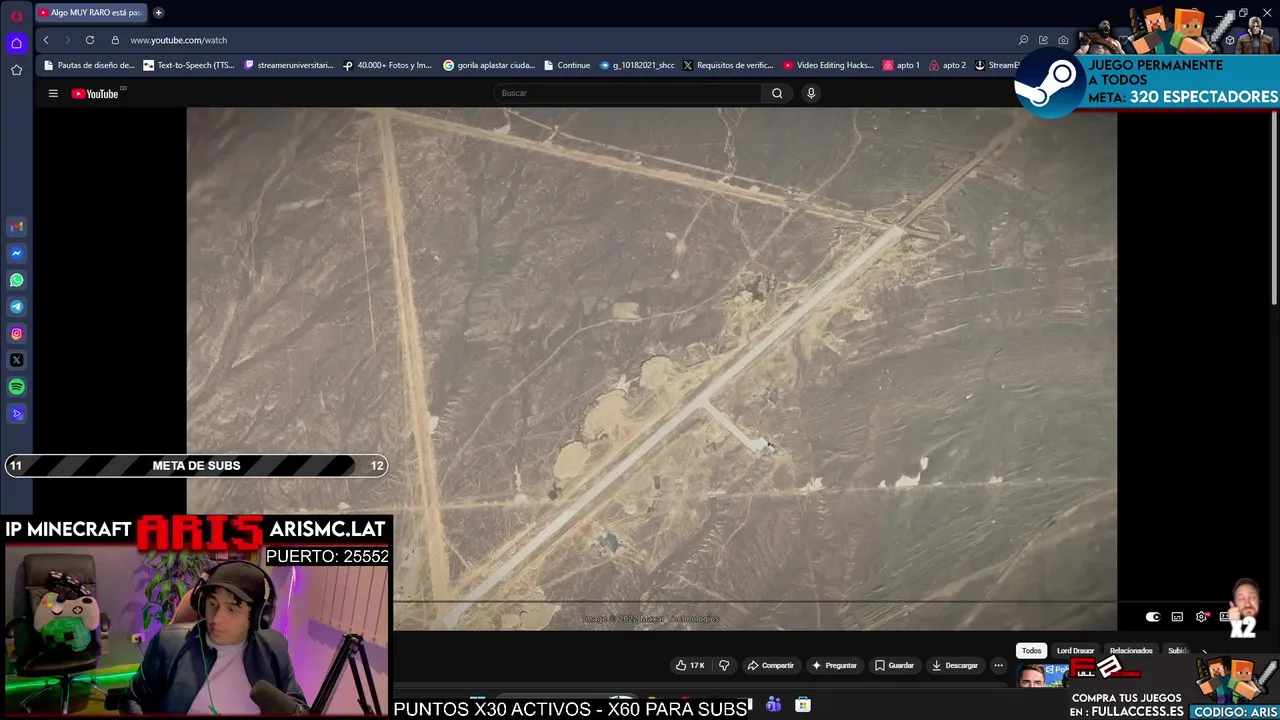Open the Requisitos de verific bookmark
Image resolution: width=1280 pixels, height=720 pixels.
[x=728, y=65]
